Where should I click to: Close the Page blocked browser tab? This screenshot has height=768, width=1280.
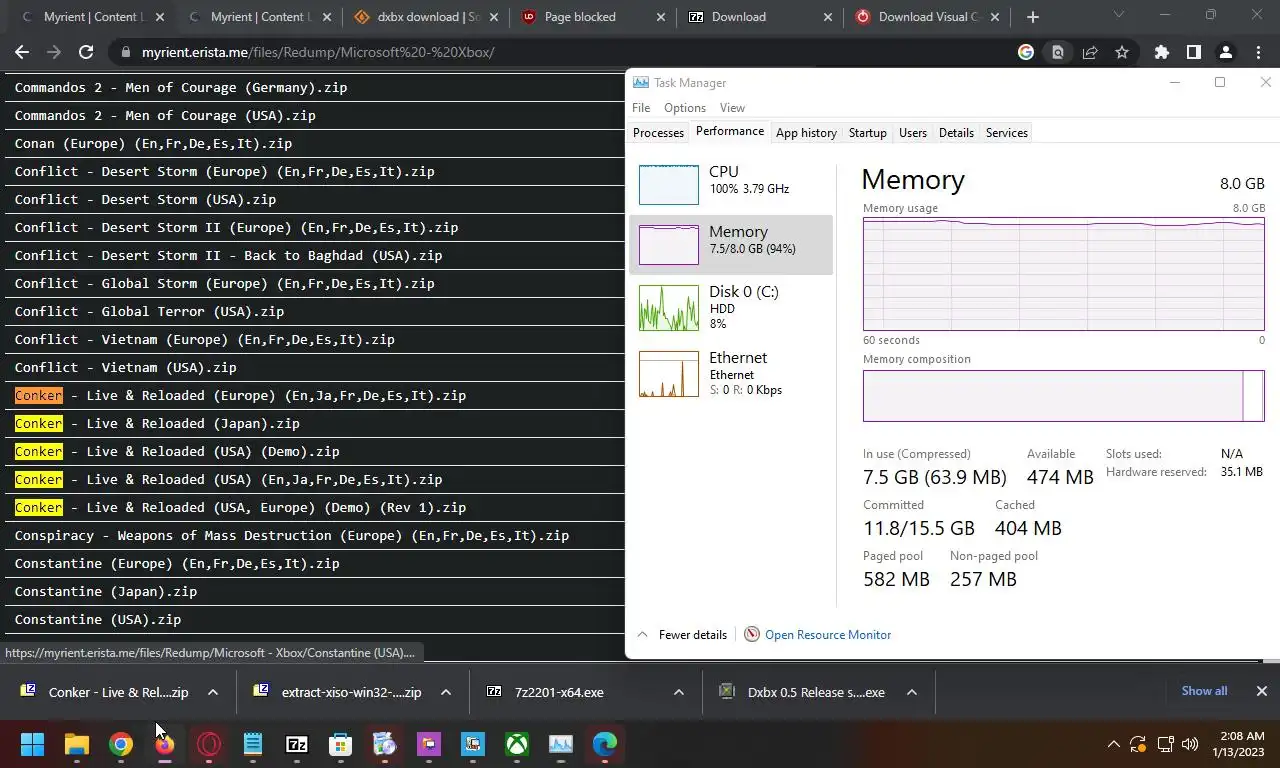(660, 17)
